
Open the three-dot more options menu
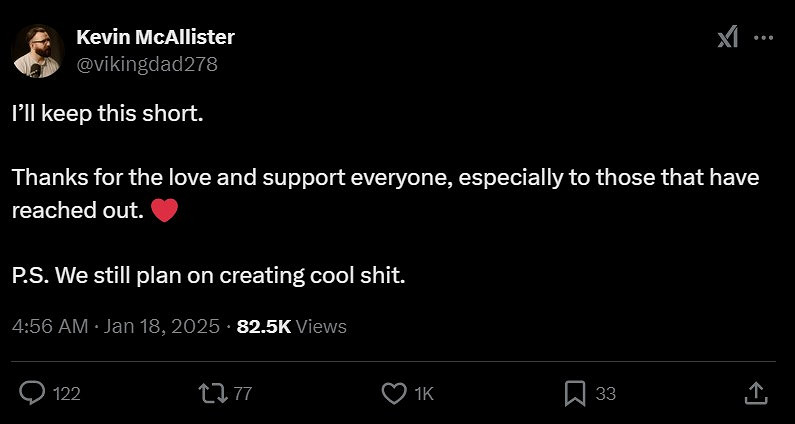(763, 38)
